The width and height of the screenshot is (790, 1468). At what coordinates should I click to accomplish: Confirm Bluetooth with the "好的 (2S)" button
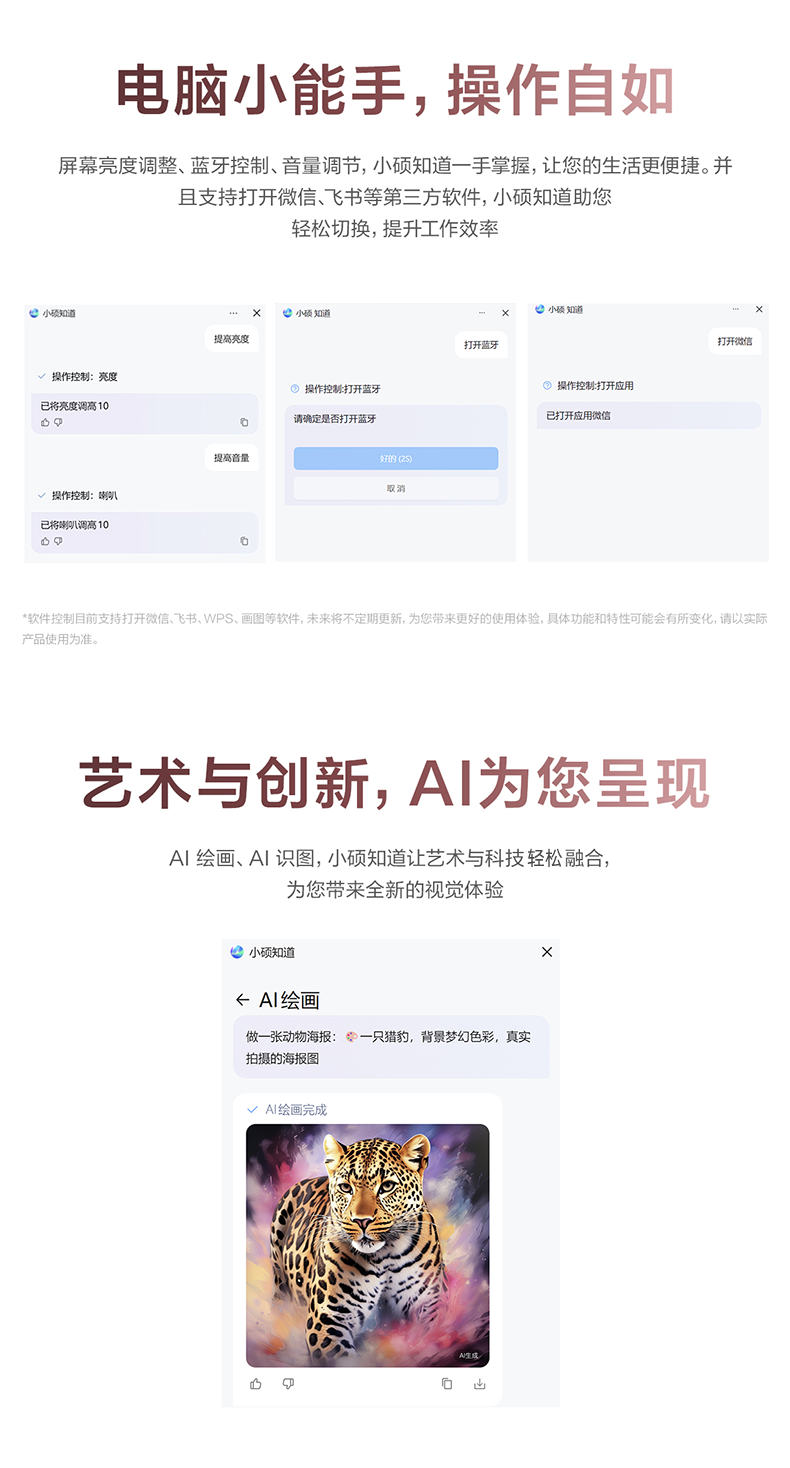pos(396,458)
